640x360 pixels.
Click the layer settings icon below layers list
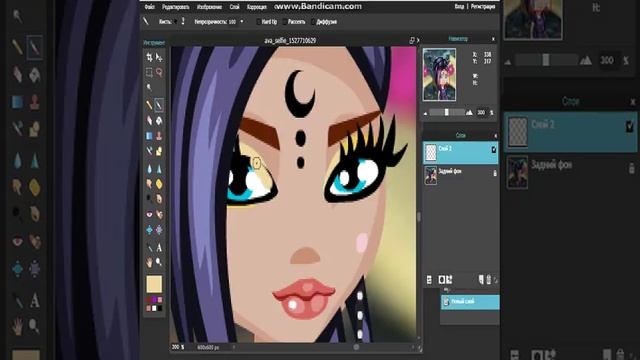[x=429, y=280]
